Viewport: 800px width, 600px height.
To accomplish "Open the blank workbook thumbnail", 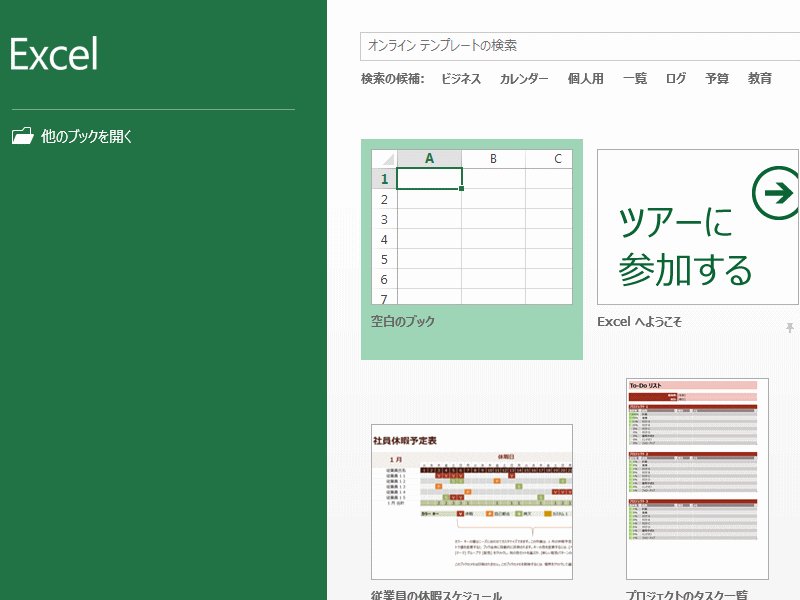I will (x=472, y=227).
